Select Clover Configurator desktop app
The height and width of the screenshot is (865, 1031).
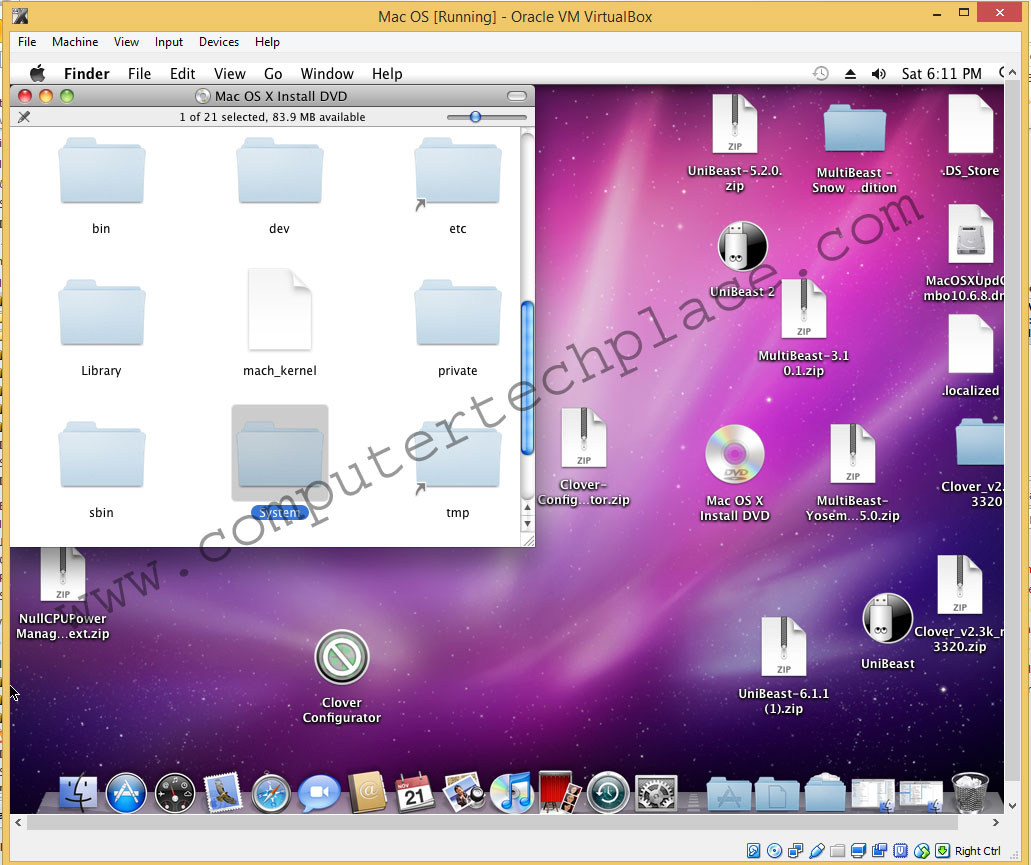tap(342, 657)
